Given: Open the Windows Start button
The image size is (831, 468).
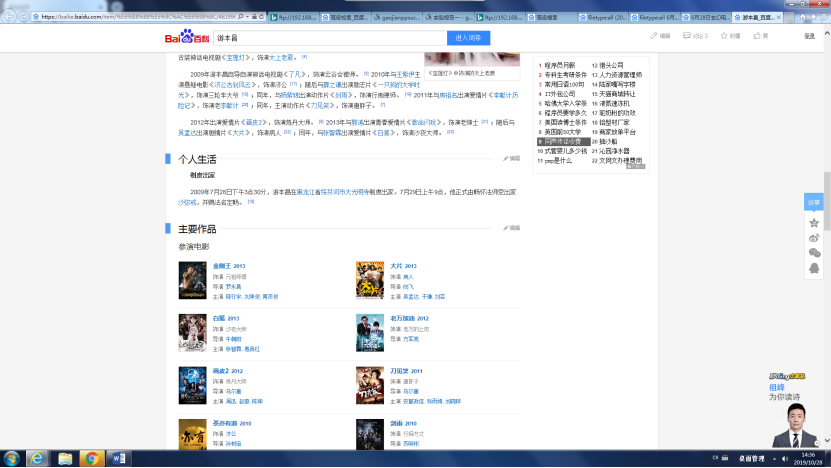Looking at the screenshot, I should (11, 458).
